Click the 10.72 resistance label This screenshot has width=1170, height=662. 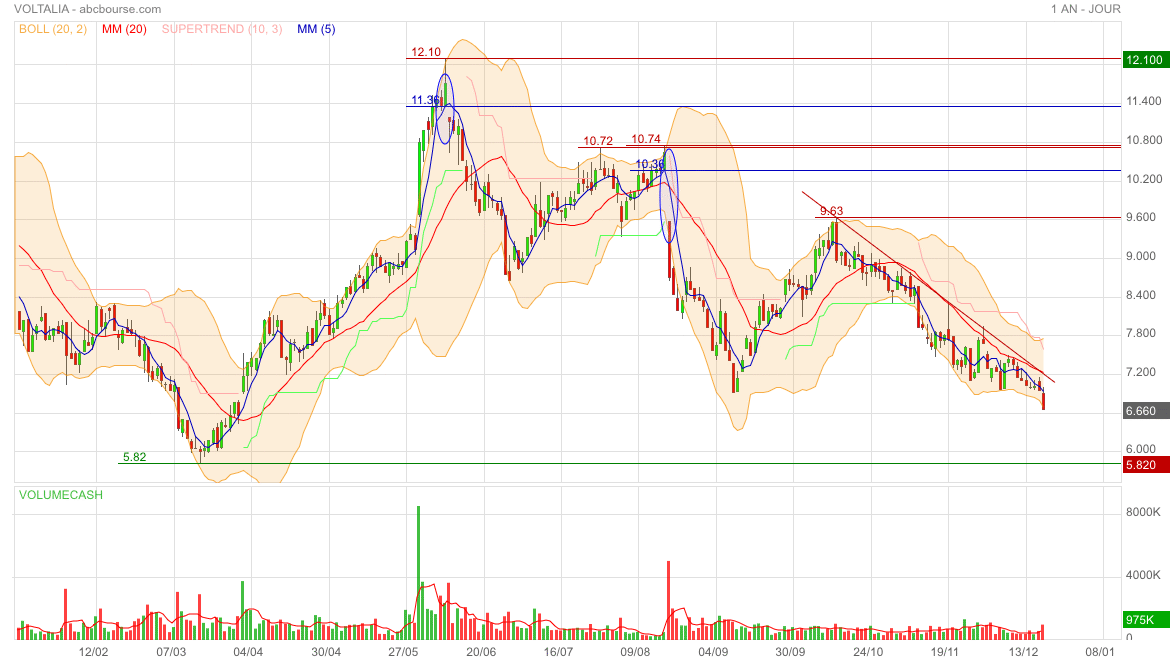coord(598,141)
